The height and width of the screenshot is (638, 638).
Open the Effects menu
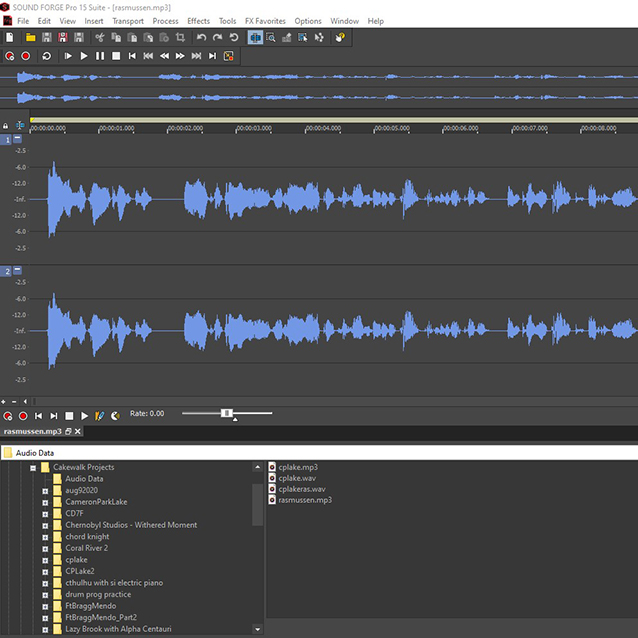point(198,21)
